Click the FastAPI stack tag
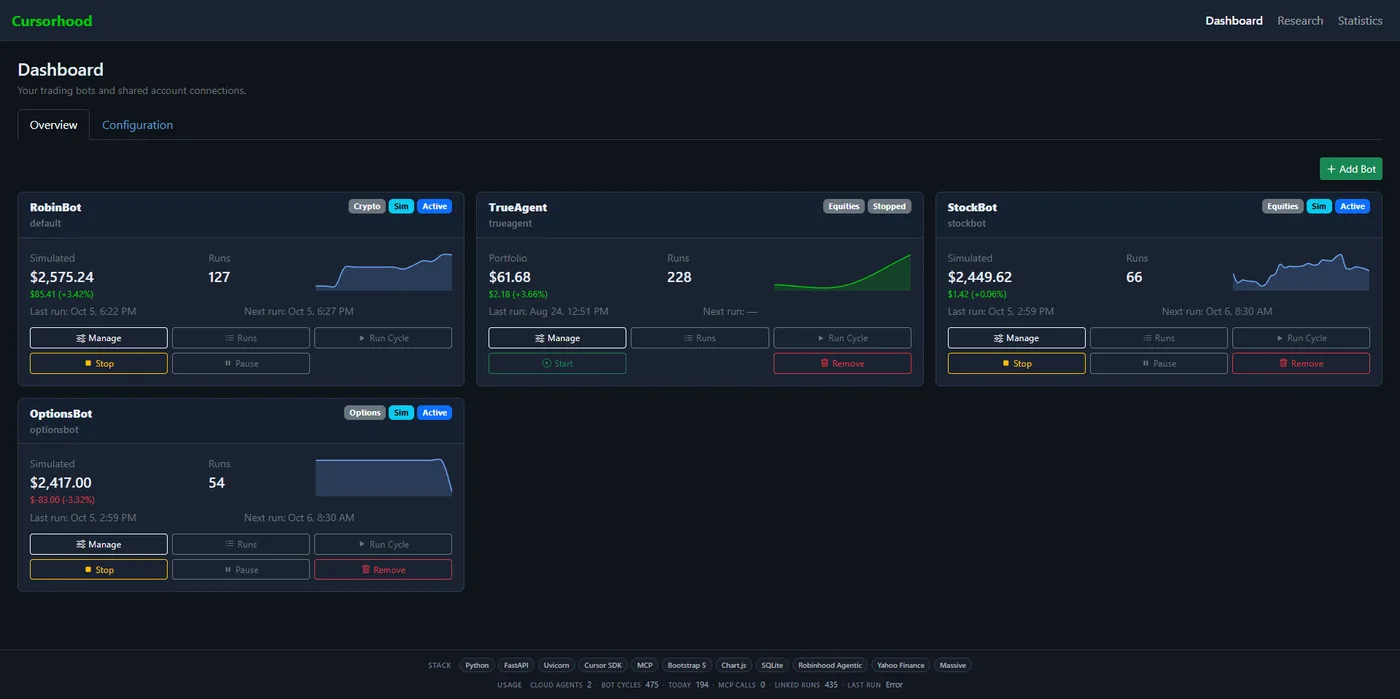Image resolution: width=1400 pixels, height=699 pixels. coord(516,665)
